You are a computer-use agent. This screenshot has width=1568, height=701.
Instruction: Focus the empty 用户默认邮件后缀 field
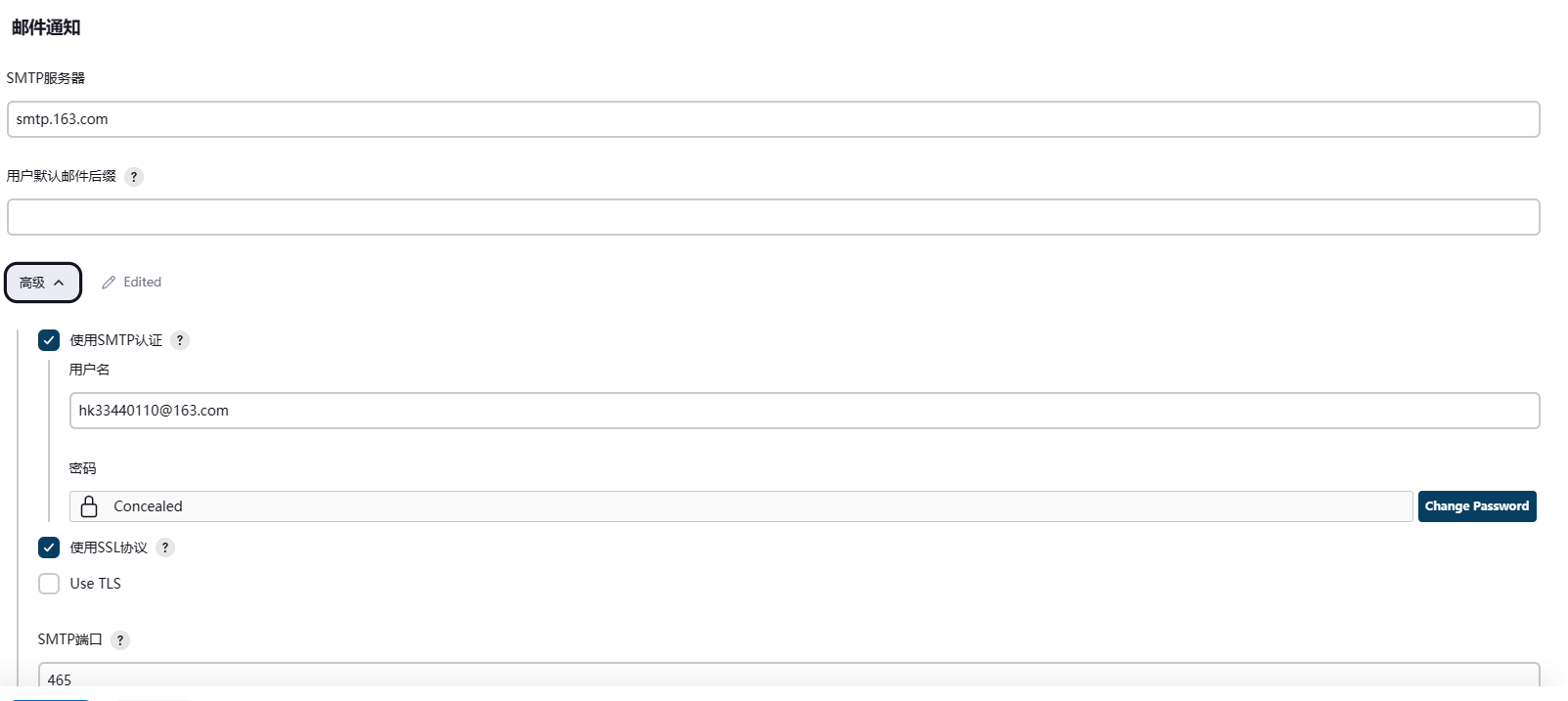[x=773, y=217]
